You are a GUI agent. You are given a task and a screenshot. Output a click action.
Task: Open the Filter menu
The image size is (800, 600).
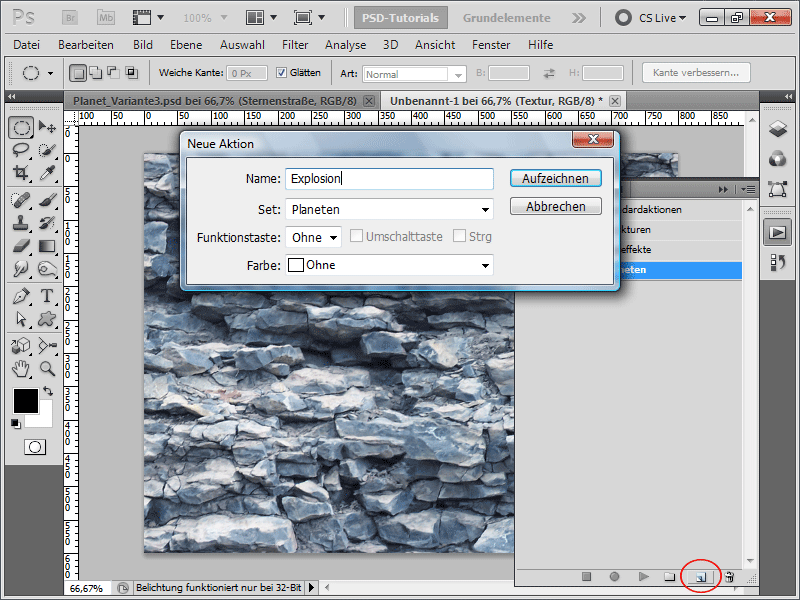(x=295, y=45)
